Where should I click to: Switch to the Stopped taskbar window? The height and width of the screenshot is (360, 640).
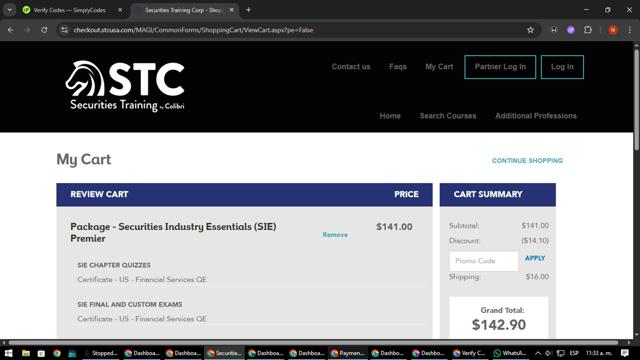[x=101, y=353]
